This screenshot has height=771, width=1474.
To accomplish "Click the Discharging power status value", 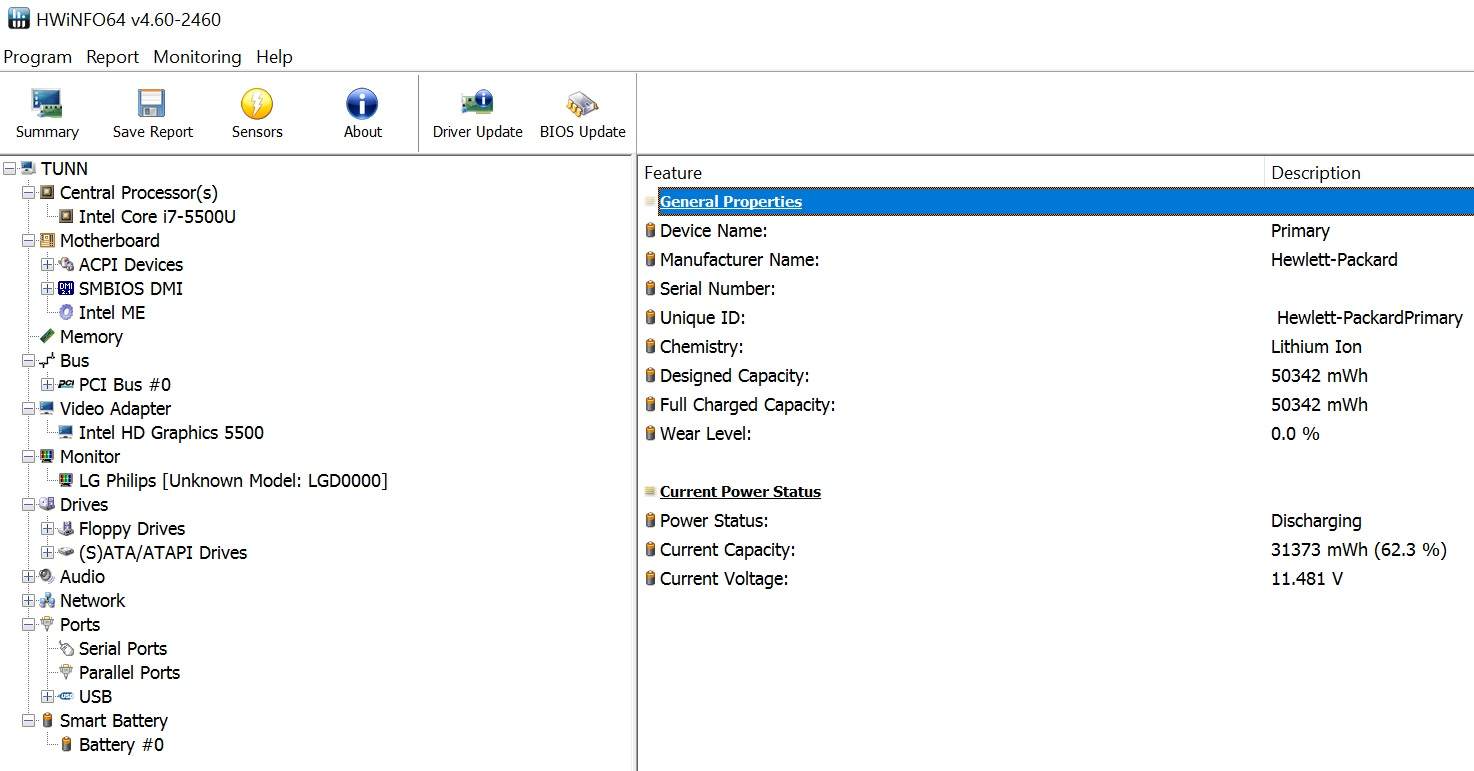I will click(1316, 520).
